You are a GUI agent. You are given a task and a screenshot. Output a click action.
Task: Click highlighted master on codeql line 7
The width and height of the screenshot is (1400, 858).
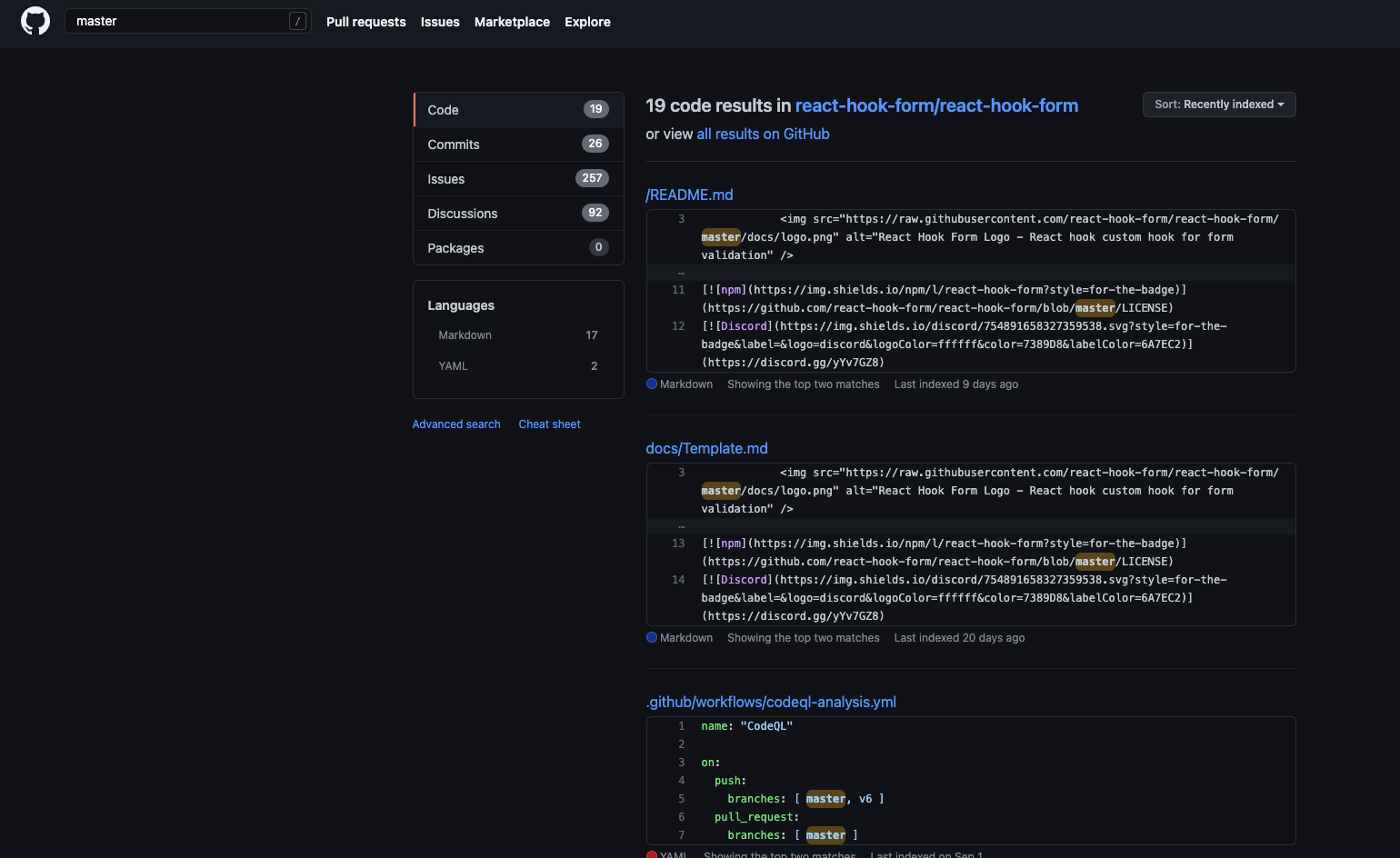[x=825, y=835]
